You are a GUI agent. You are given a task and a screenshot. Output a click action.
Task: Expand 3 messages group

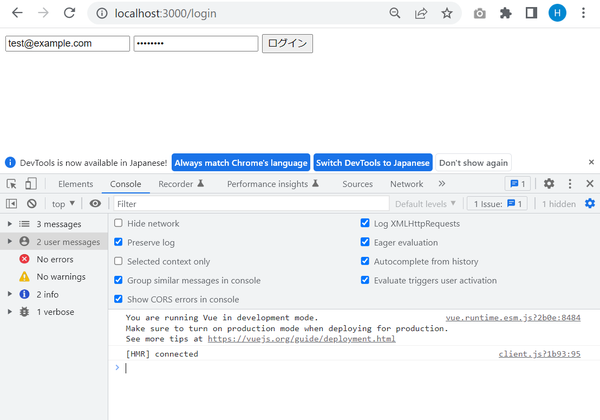click(10, 224)
